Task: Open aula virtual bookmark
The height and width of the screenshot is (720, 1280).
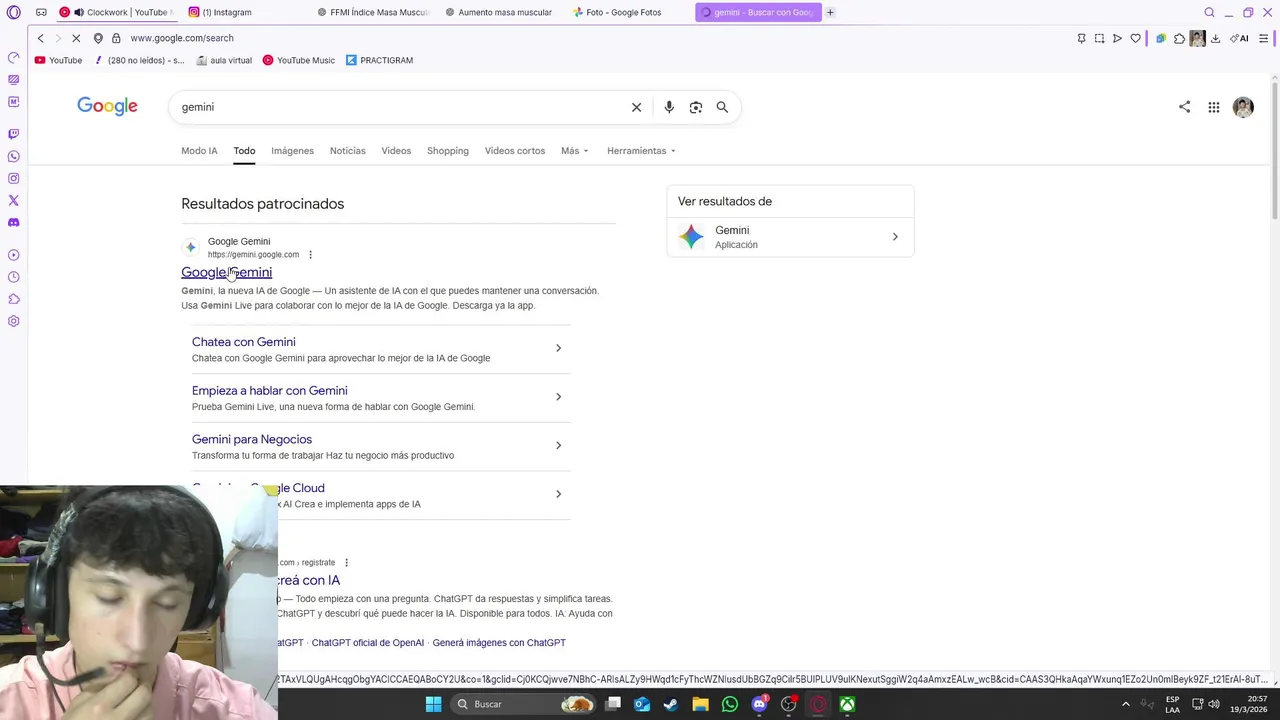Action: 224,60
